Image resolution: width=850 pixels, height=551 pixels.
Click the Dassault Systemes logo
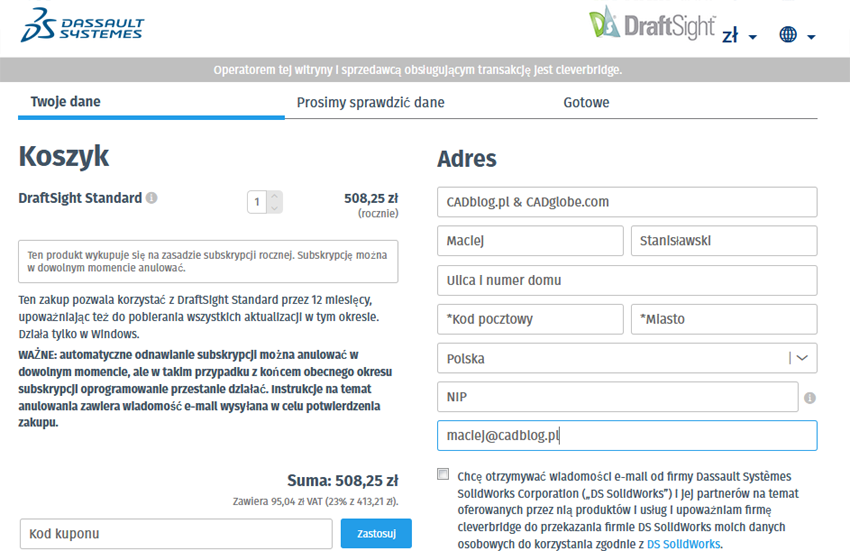pyautogui.click(x=82, y=25)
